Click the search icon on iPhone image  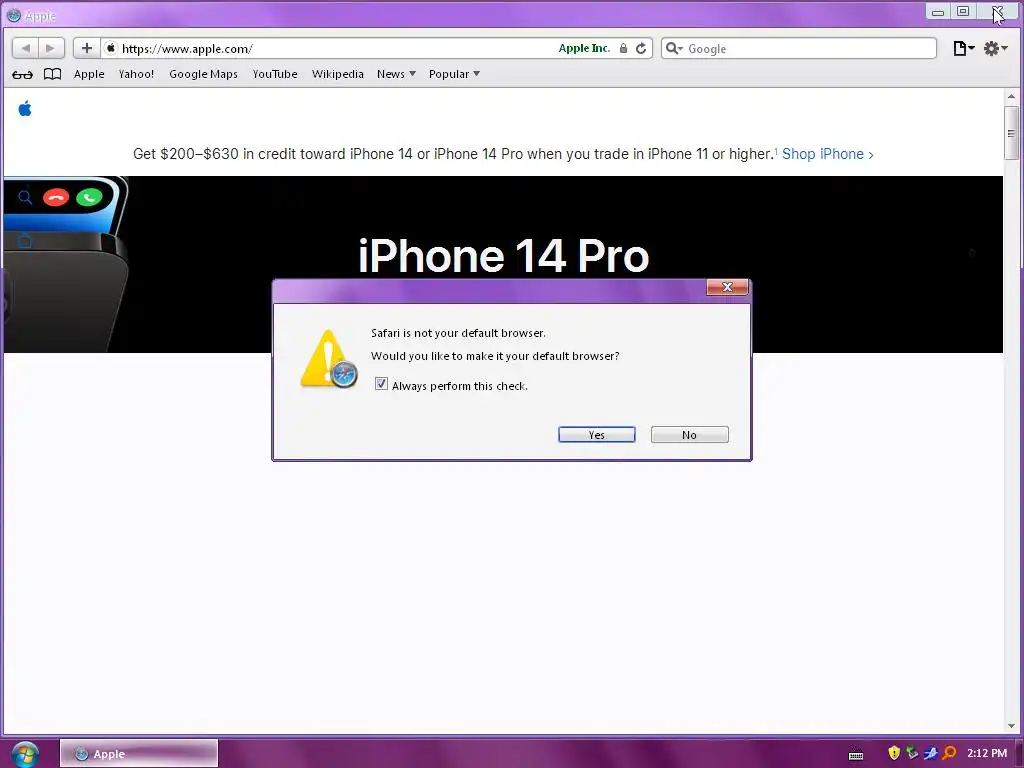25,197
